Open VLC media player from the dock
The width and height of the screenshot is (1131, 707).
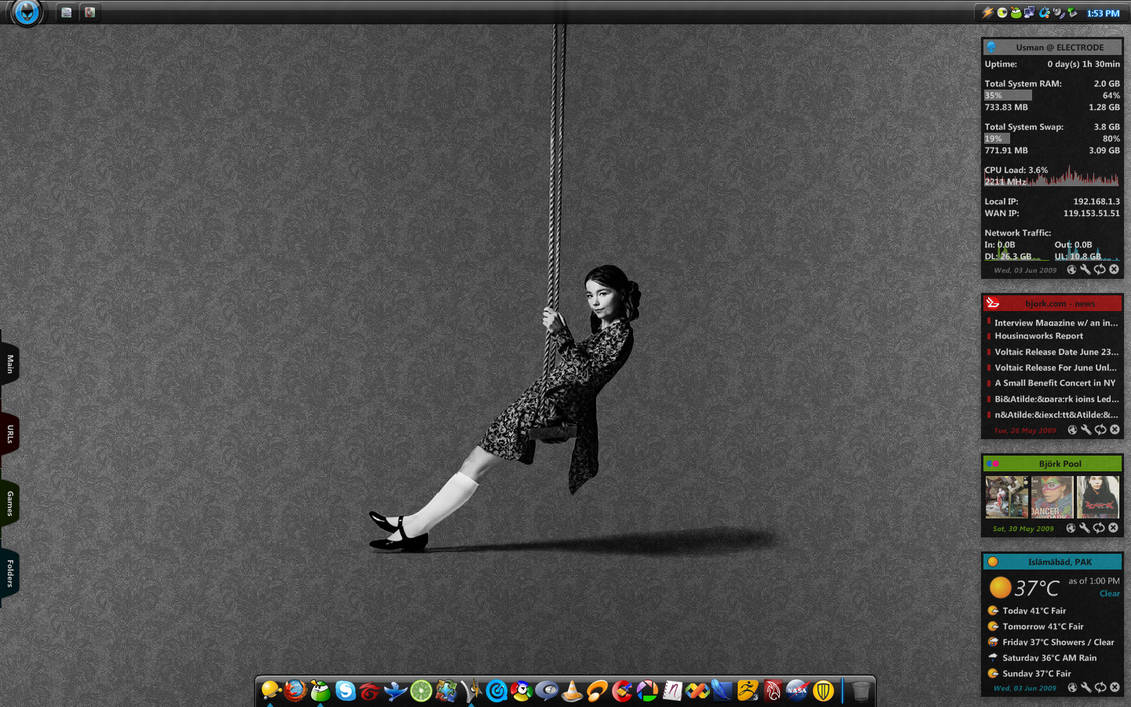[572, 691]
